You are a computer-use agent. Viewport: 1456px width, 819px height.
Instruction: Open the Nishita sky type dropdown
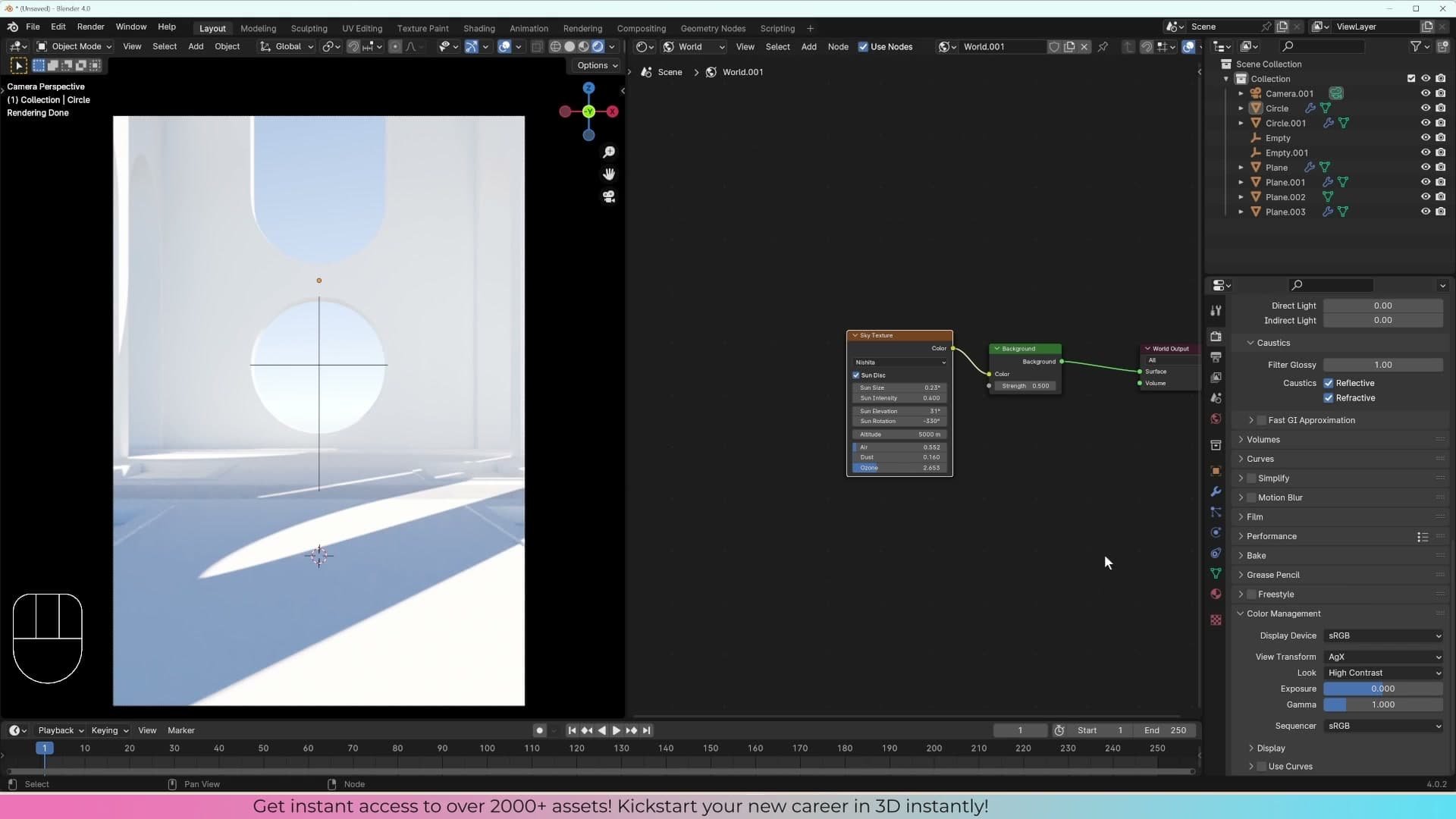pos(899,362)
